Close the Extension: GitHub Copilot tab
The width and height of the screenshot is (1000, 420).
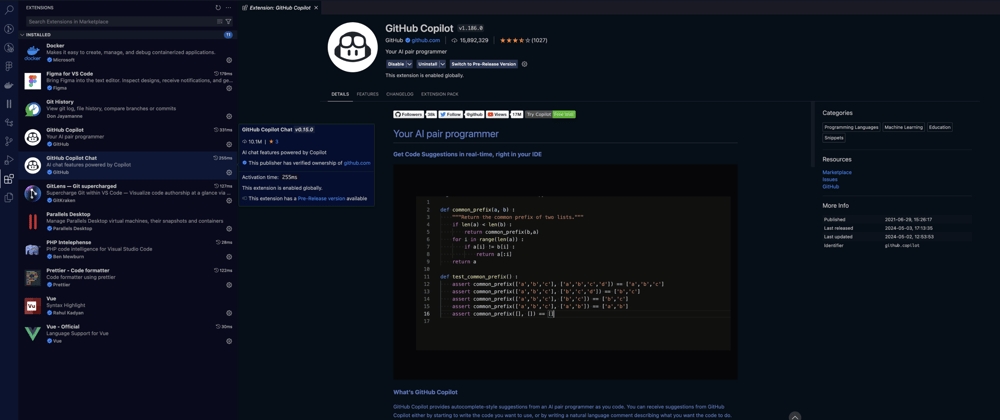tap(316, 8)
